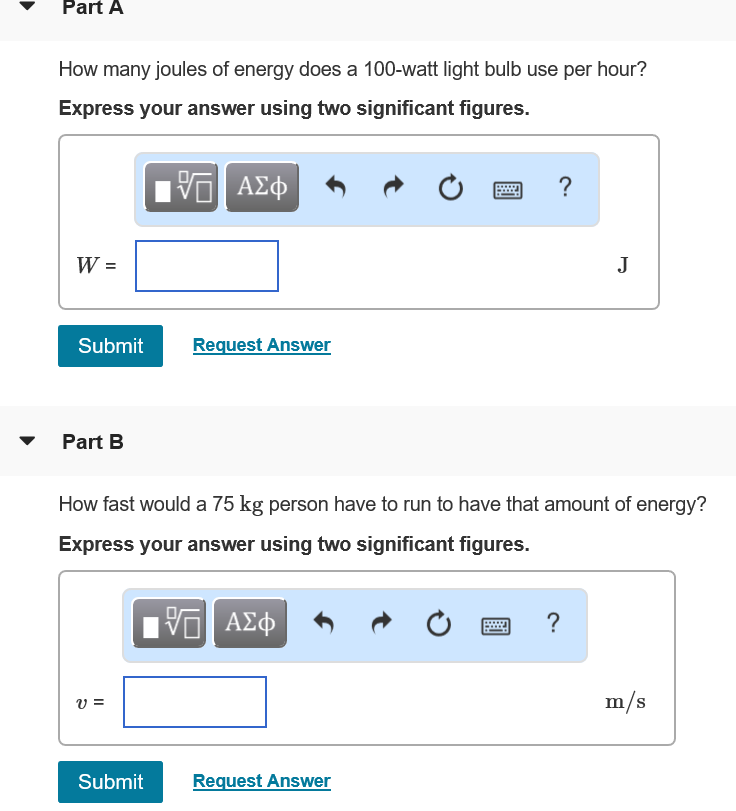Viewport: 736px width, 811px height.
Task: Collapse the Part B section
Action: pyautogui.click(x=25, y=441)
